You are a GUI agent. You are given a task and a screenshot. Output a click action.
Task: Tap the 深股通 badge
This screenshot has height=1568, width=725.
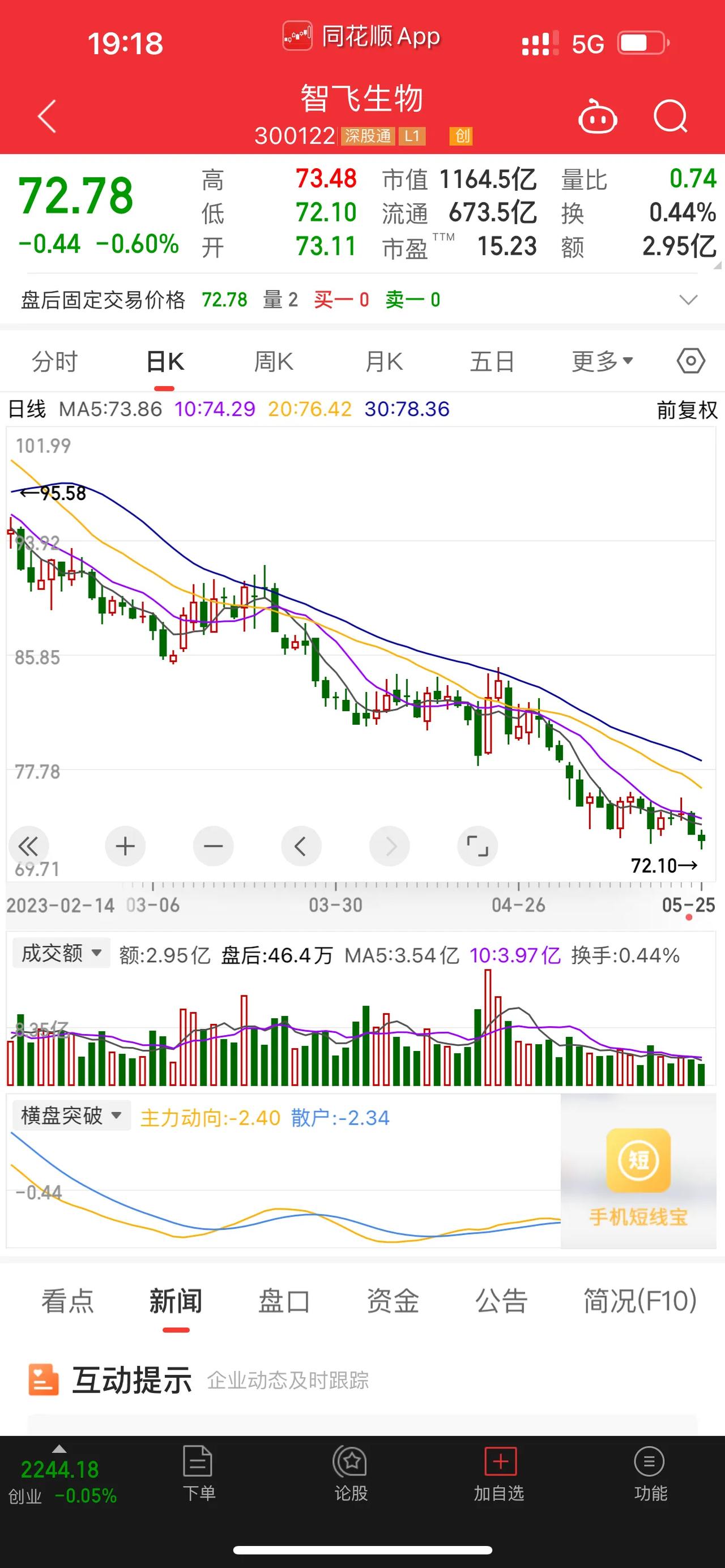point(368,136)
